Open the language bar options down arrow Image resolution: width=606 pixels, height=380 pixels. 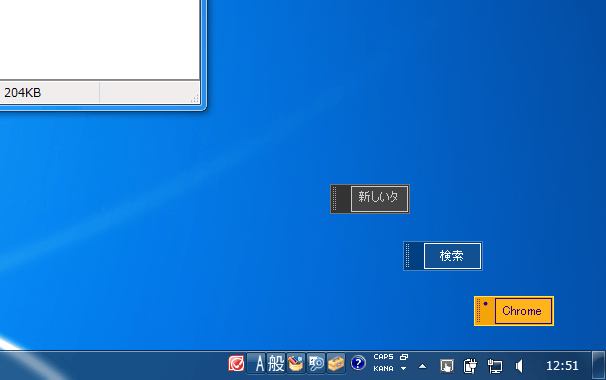point(403,369)
